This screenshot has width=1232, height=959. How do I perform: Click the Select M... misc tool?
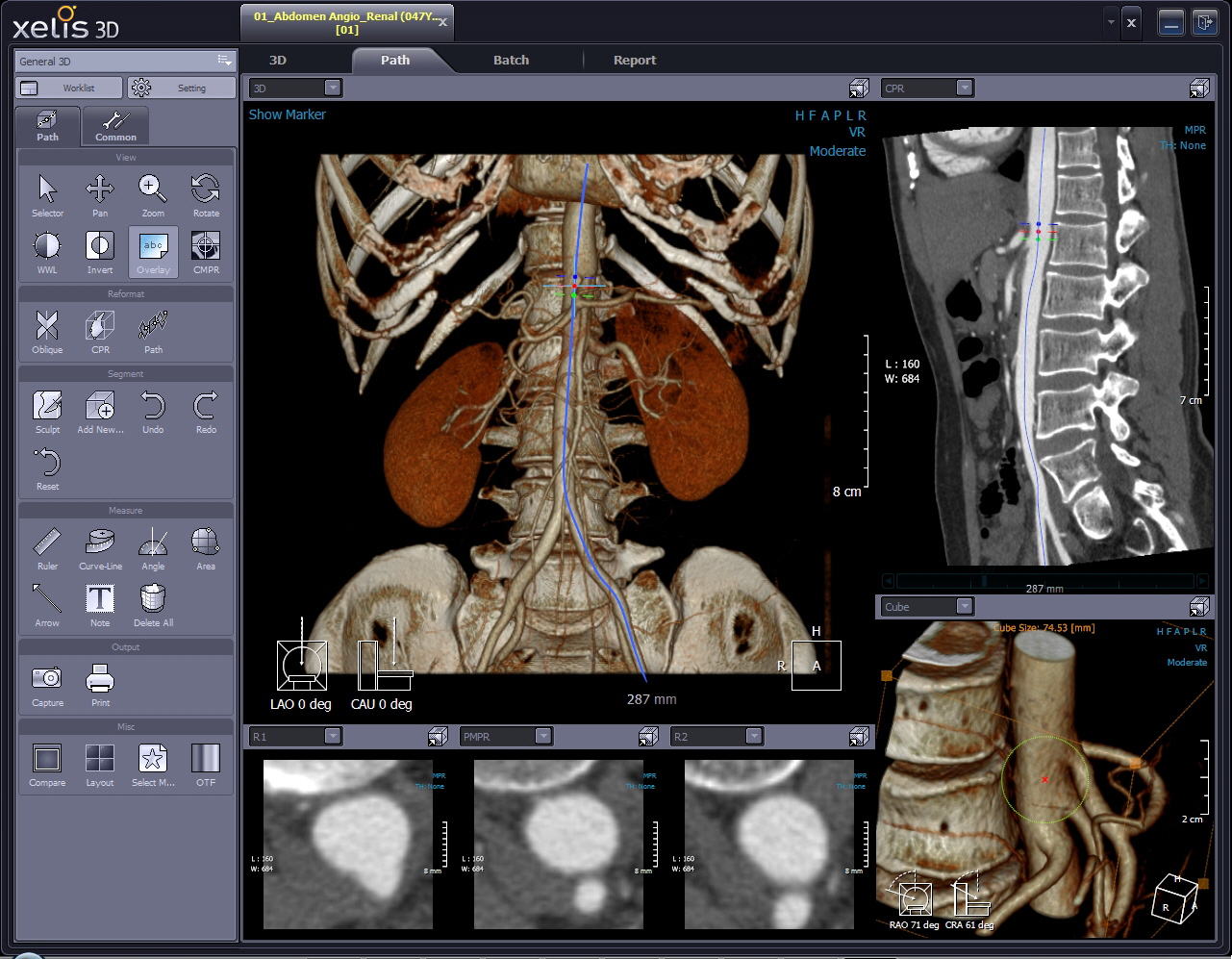[153, 765]
